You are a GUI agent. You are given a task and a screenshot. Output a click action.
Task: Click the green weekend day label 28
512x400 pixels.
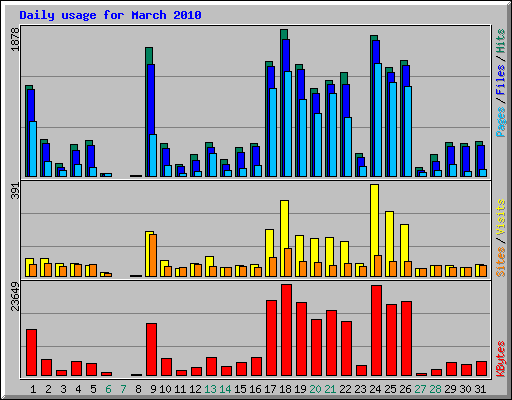coord(435,389)
